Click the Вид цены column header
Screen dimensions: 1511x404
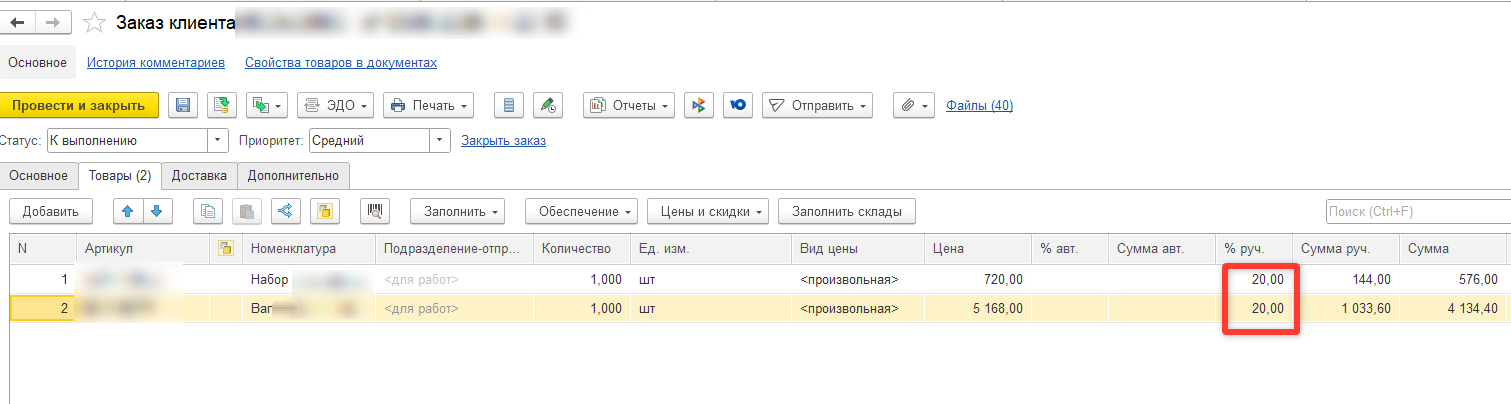(857, 248)
